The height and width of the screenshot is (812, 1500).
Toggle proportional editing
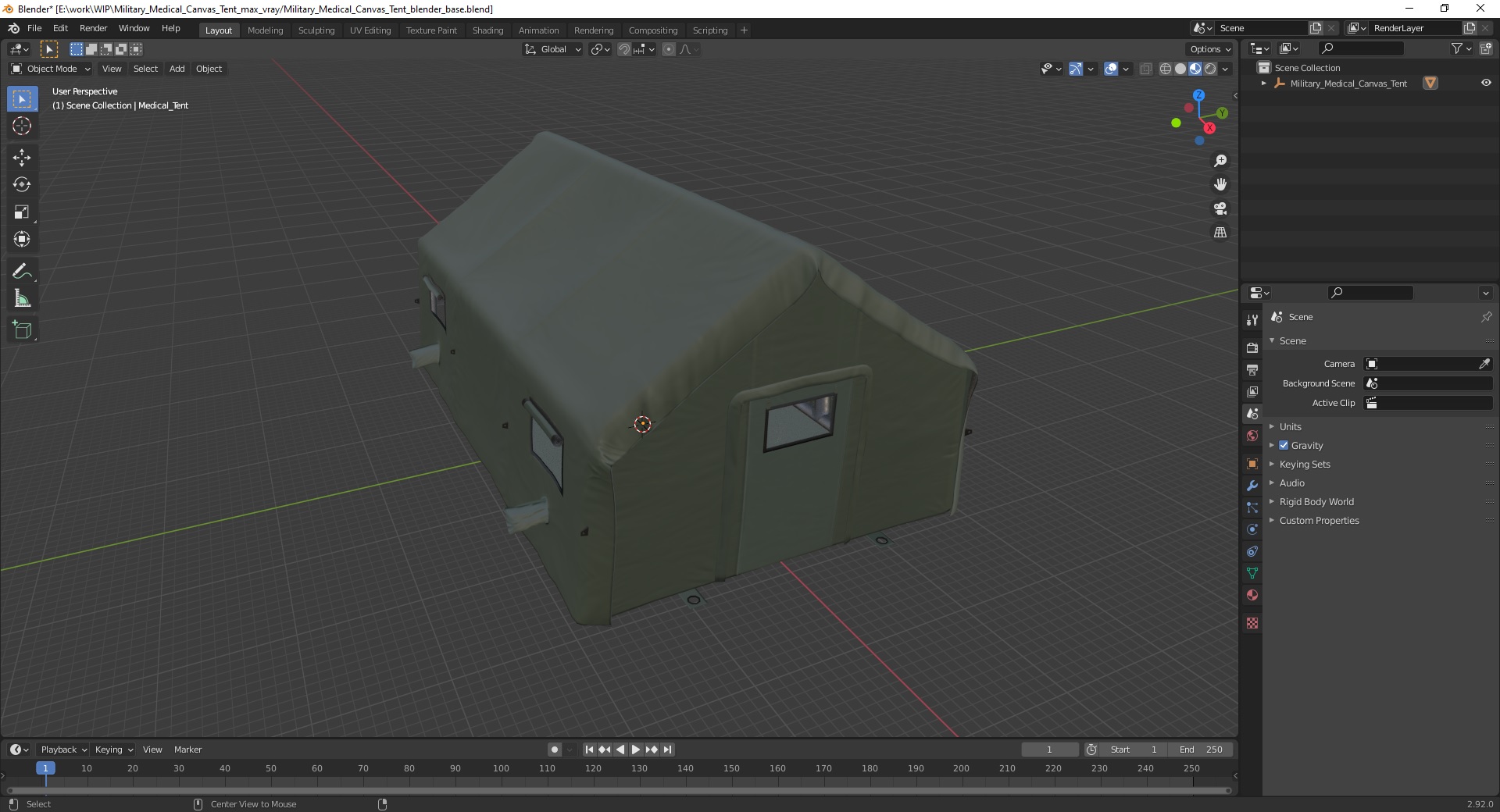[669, 49]
